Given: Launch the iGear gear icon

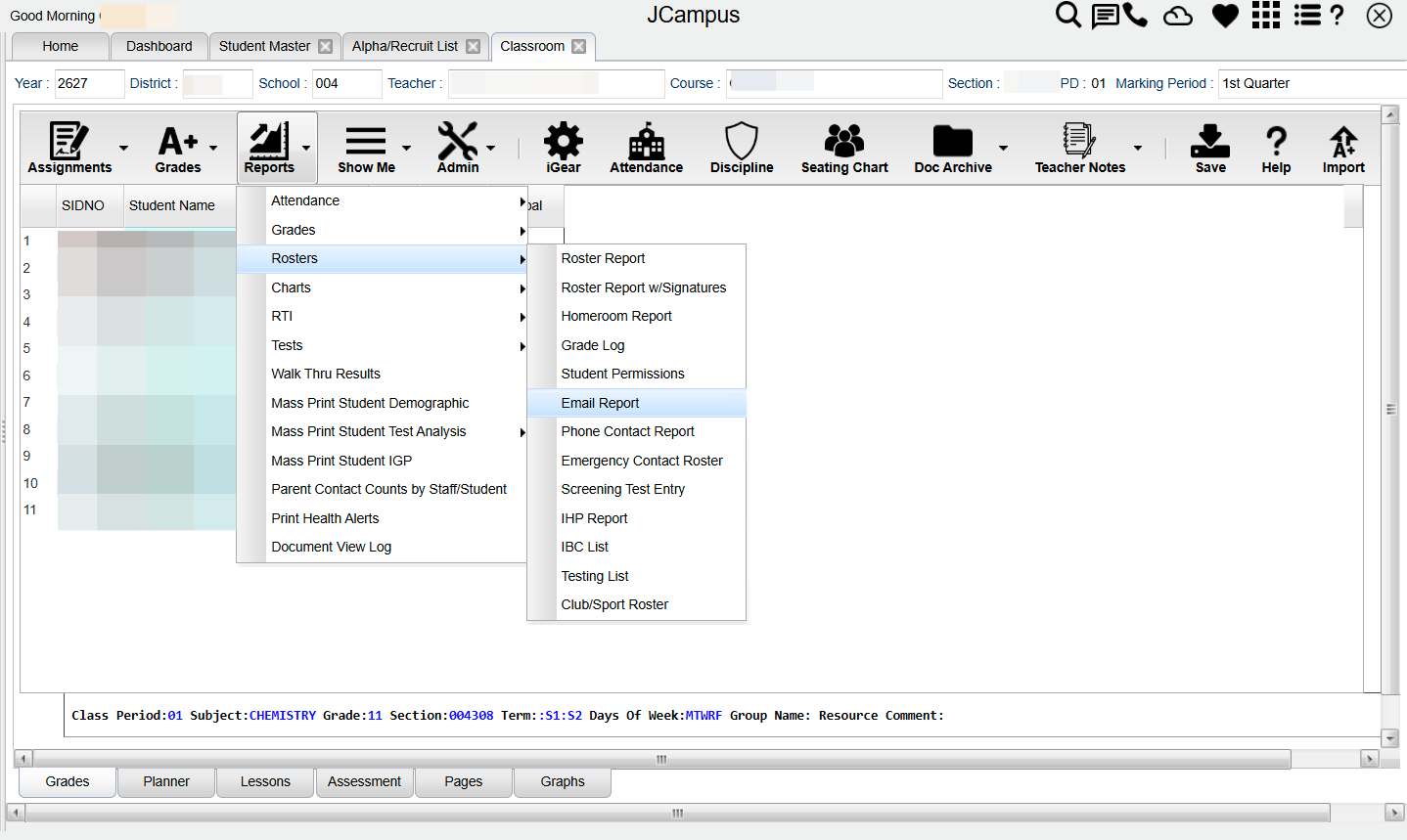Looking at the screenshot, I should [564, 141].
